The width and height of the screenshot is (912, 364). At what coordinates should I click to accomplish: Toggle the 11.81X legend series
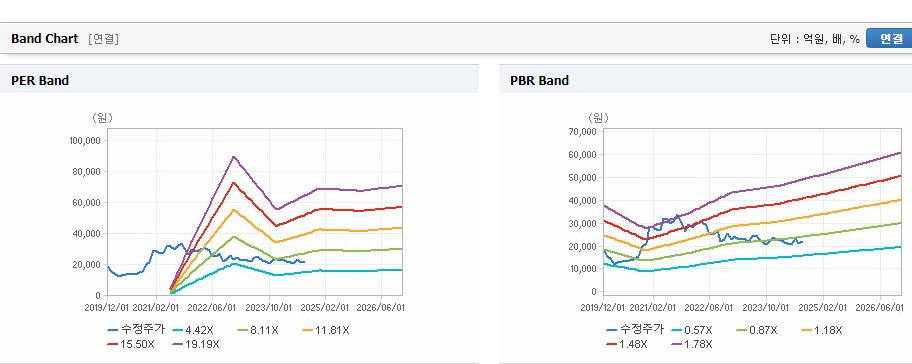(x=326, y=330)
